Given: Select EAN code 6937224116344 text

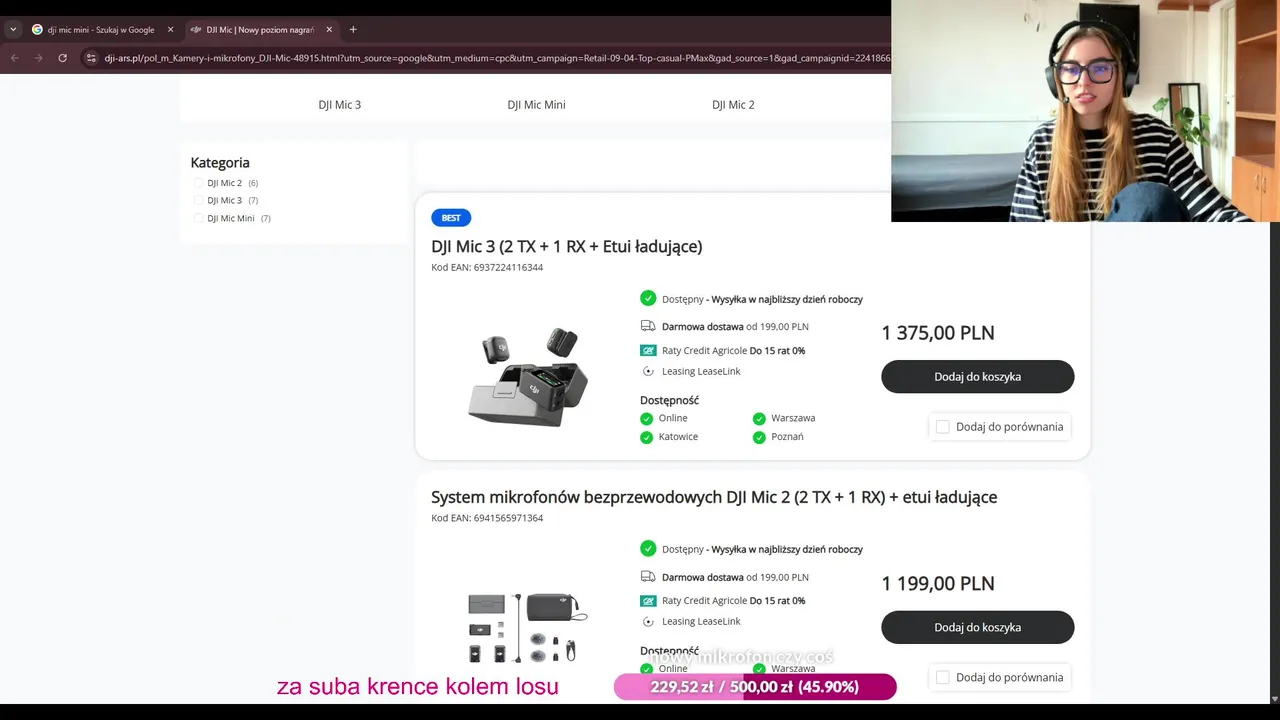Looking at the screenshot, I should pyautogui.click(x=508, y=268).
